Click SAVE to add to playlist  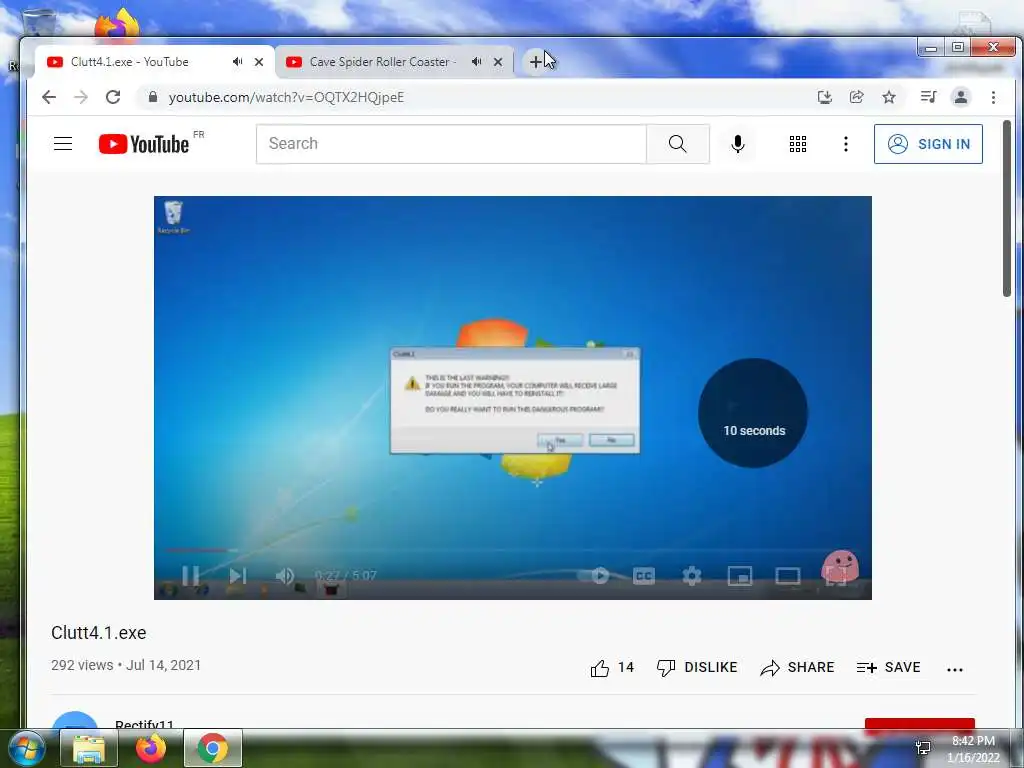(888, 667)
